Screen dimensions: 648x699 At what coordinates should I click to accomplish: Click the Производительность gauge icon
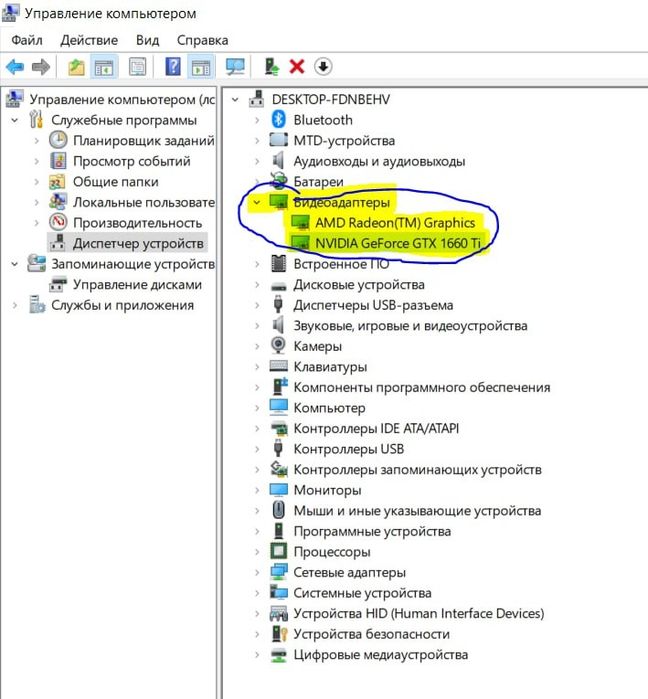coord(58,222)
